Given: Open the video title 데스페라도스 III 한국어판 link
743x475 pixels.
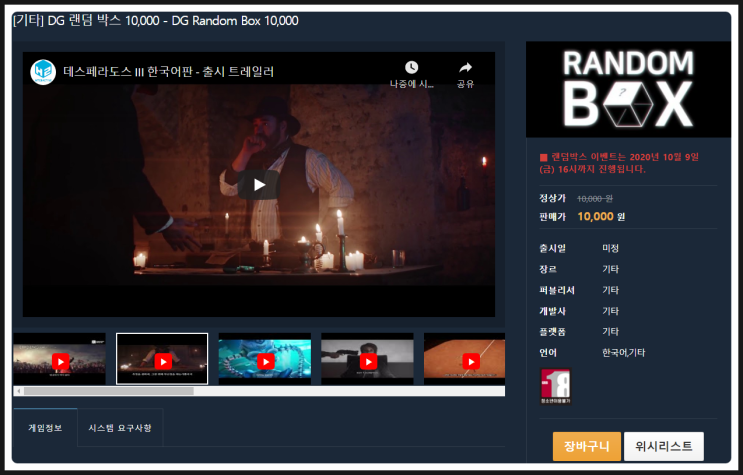Looking at the screenshot, I should coord(168,72).
